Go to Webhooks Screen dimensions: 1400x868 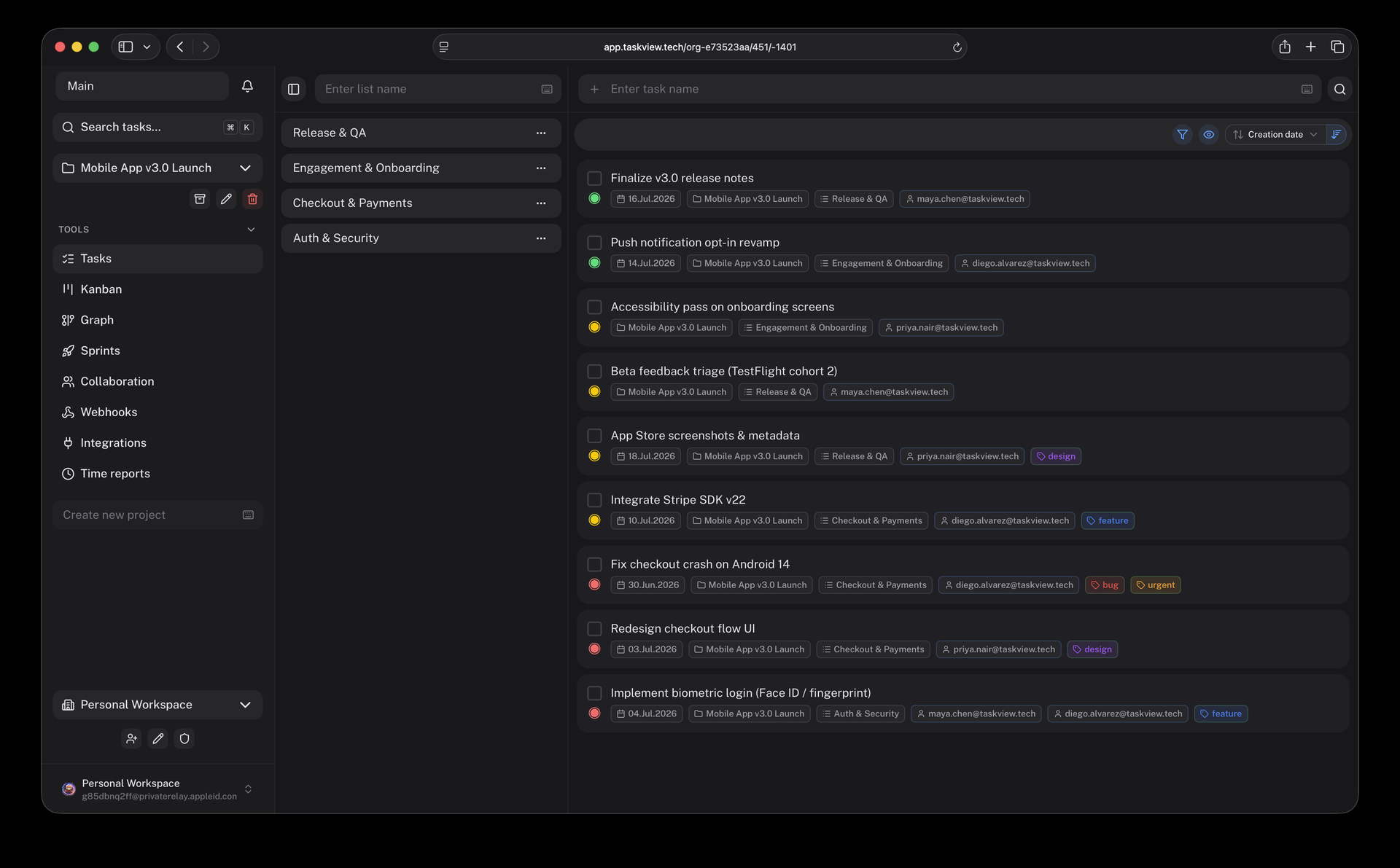coord(157,412)
